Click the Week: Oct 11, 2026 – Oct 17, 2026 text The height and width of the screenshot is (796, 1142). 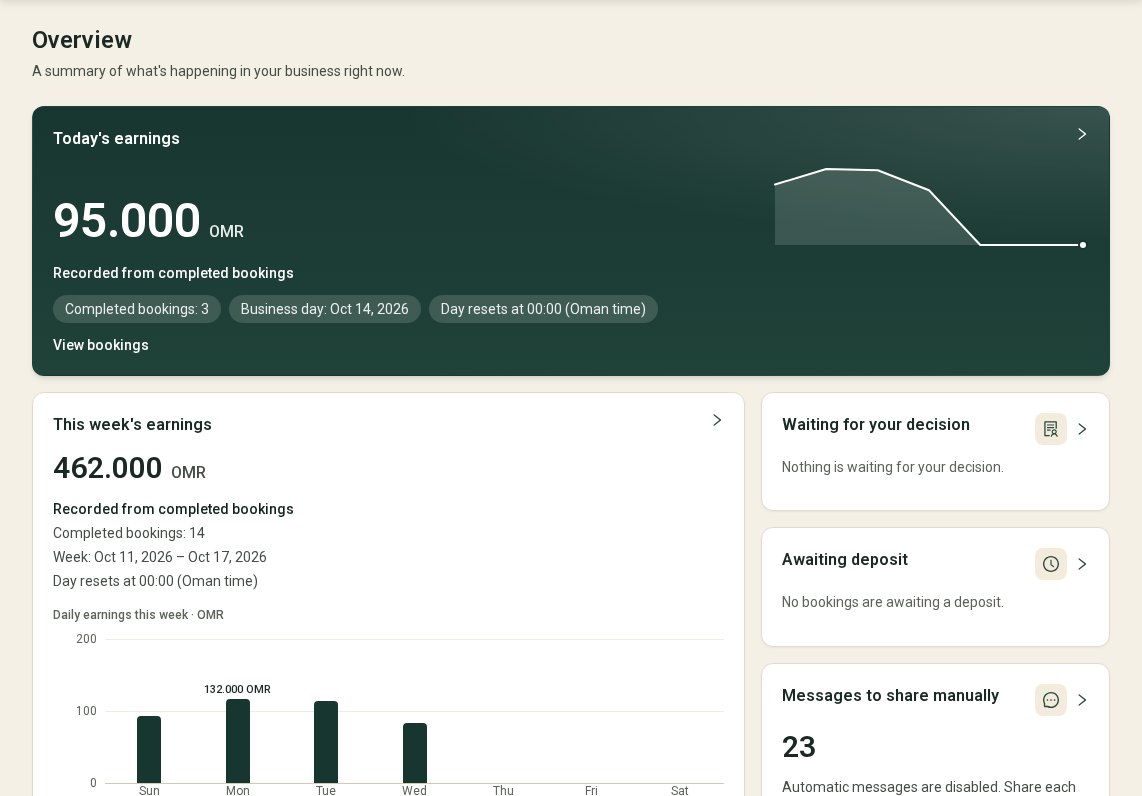pos(160,557)
